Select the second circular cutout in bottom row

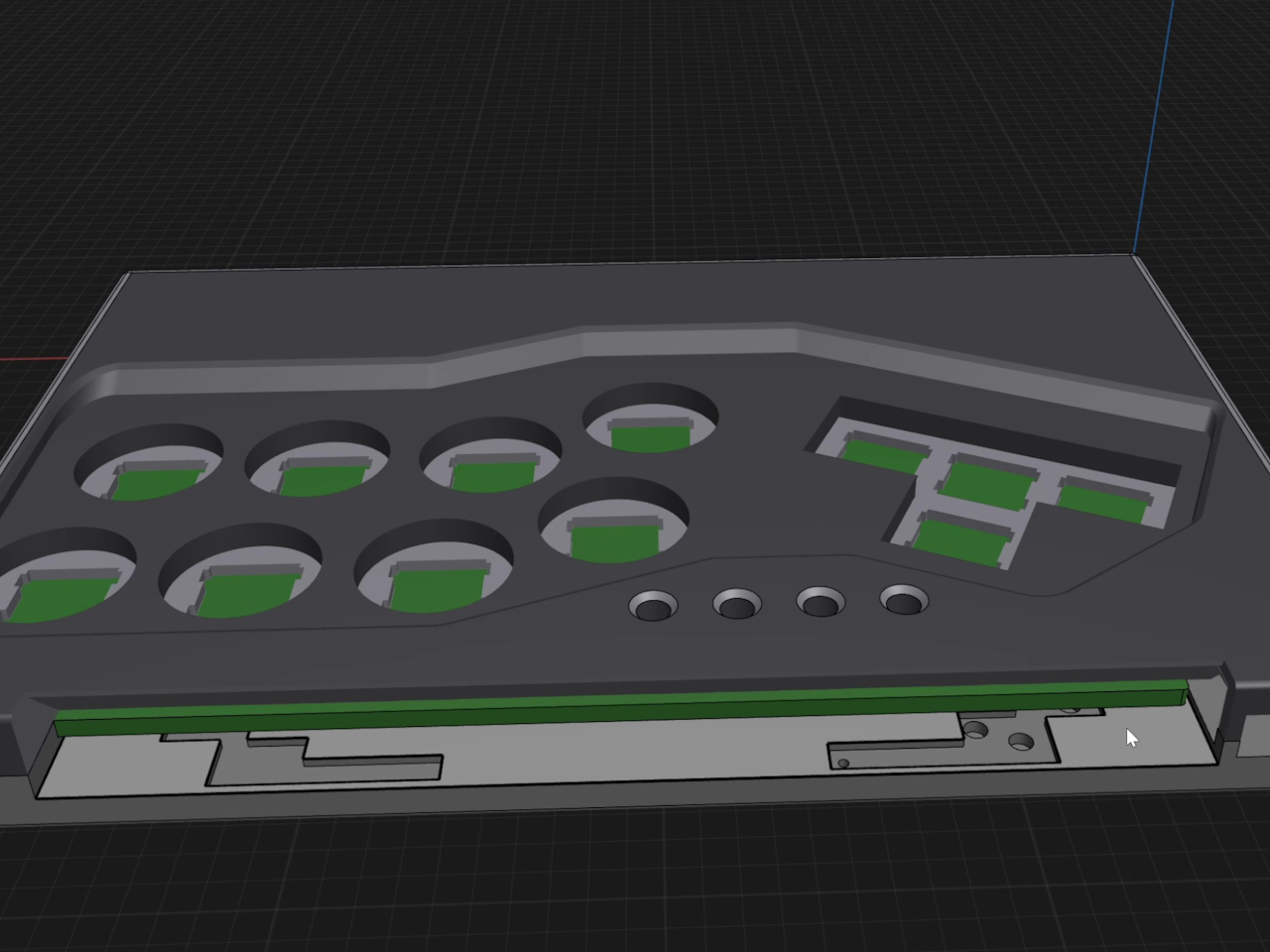(240, 573)
